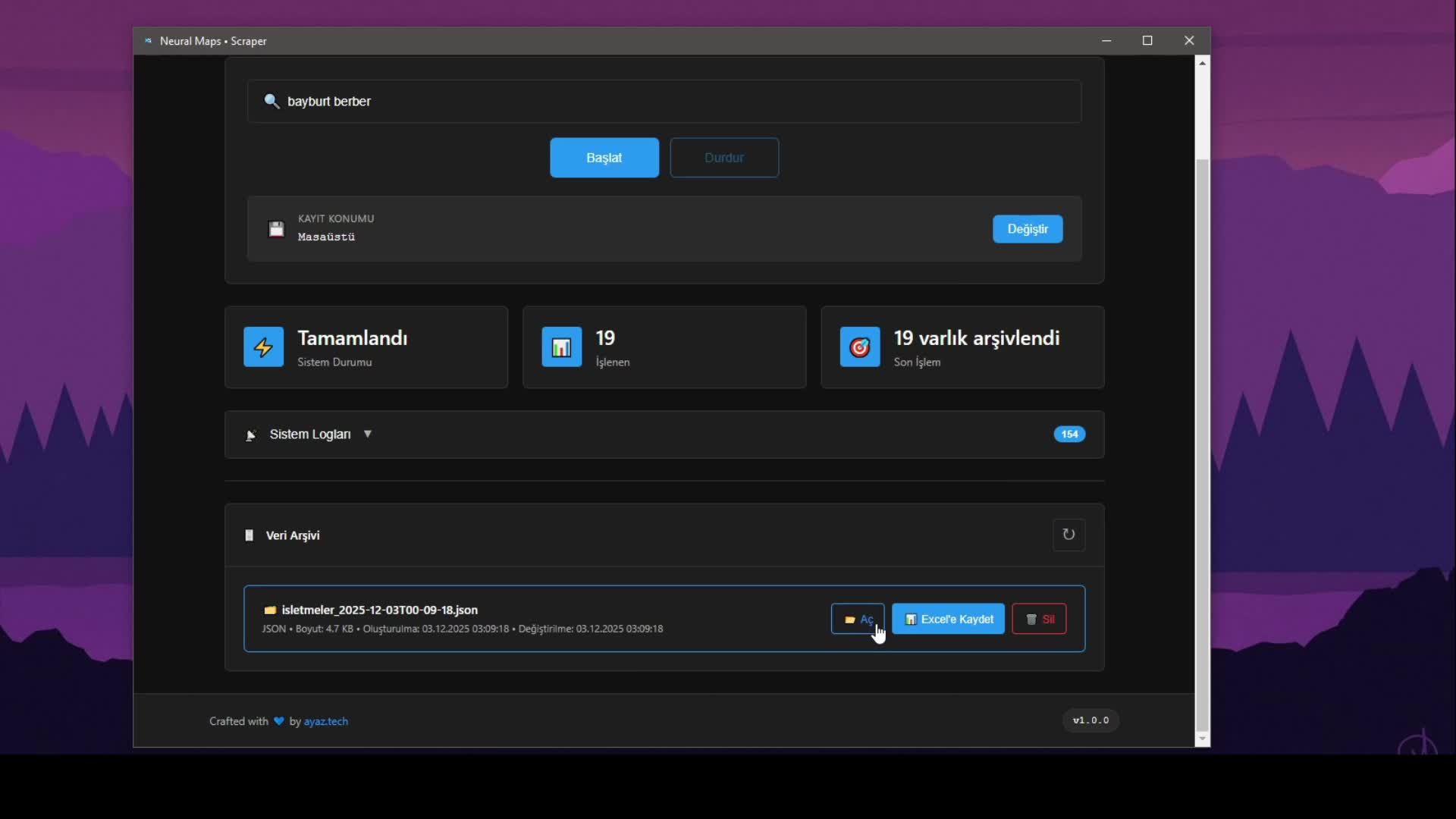Click the blue heart in footer
The width and height of the screenshot is (1456, 819).
(x=279, y=721)
